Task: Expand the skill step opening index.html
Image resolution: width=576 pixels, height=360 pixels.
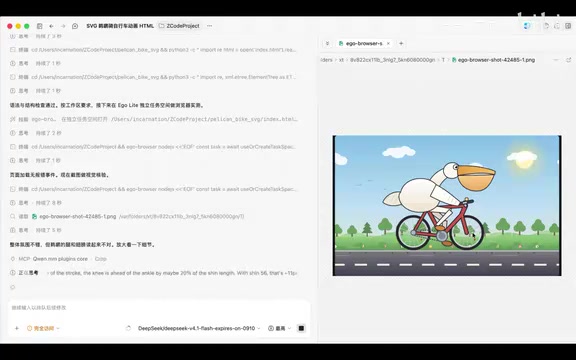Action: pos(153,119)
